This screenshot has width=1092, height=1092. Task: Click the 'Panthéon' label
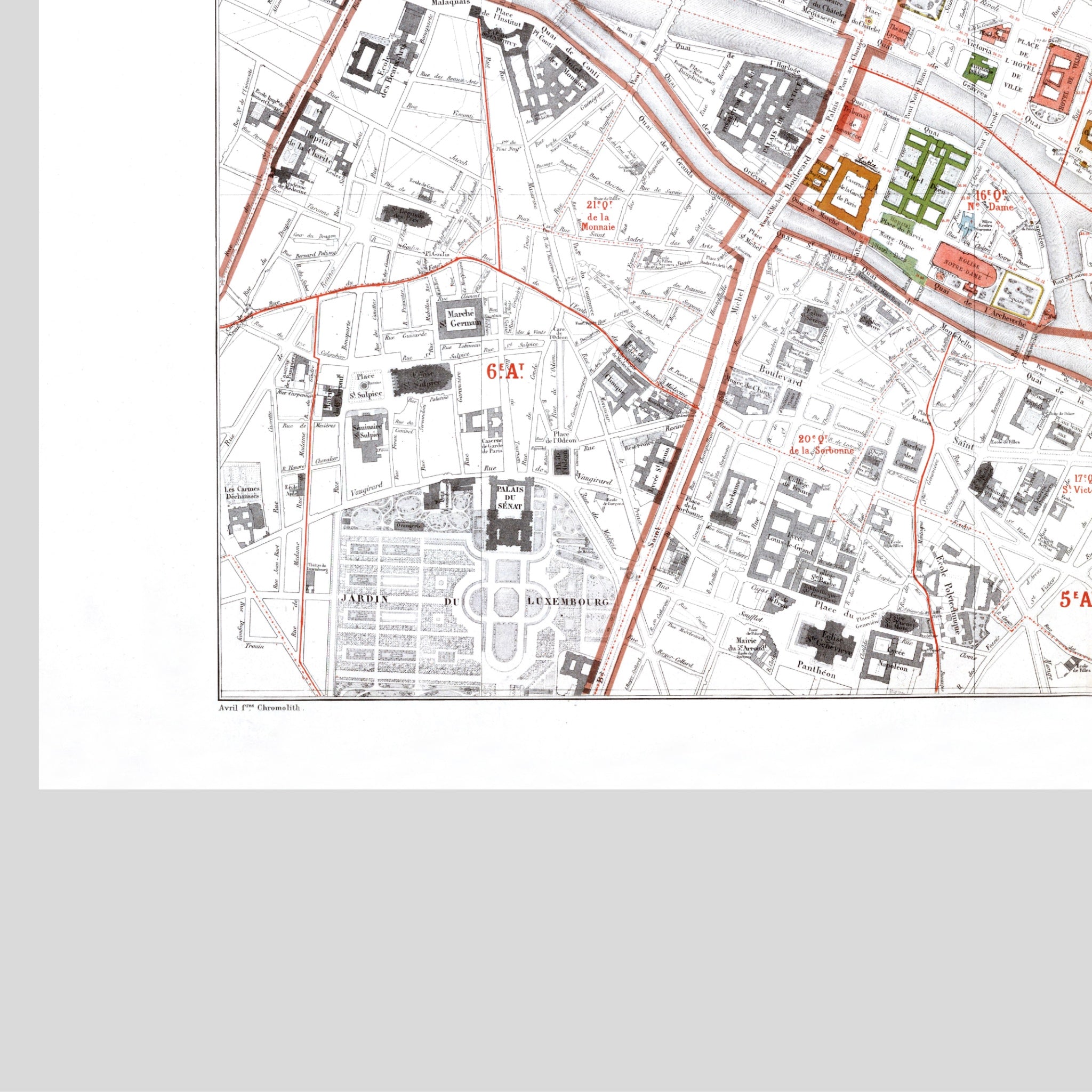(x=816, y=670)
